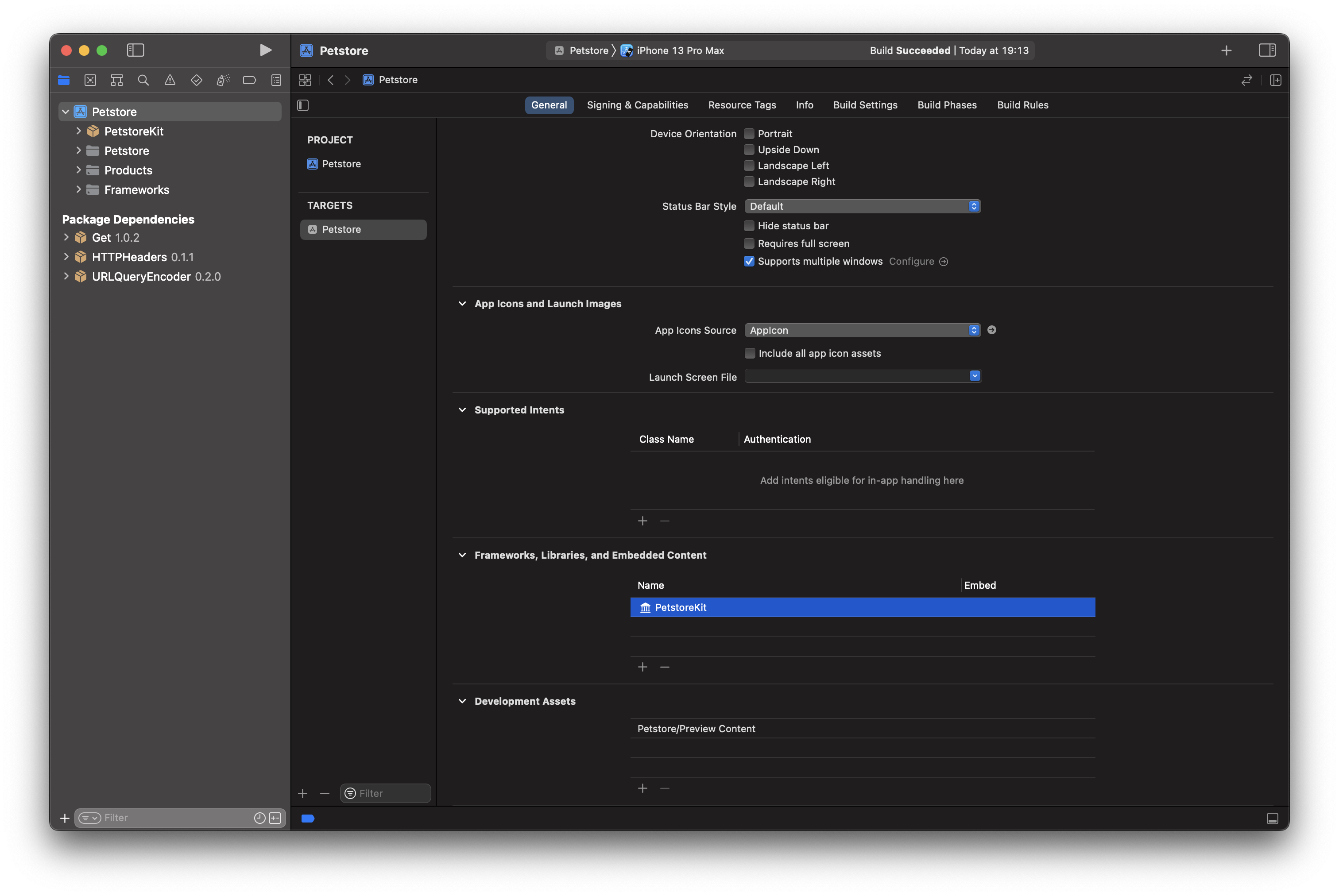Add editor on right icon
The width and height of the screenshot is (1339, 896).
(x=1275, y=80)
